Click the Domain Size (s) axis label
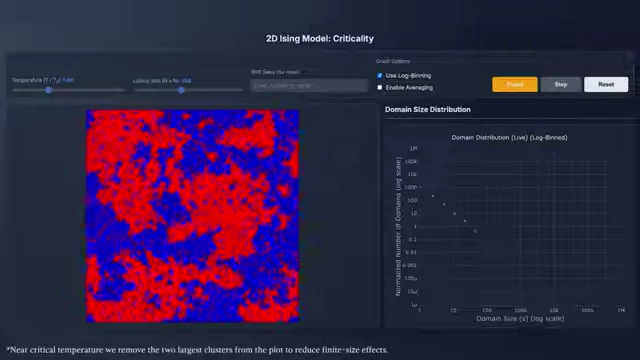Image resolution: width=640 pixels, height=360 pixels. pos(520,318)
